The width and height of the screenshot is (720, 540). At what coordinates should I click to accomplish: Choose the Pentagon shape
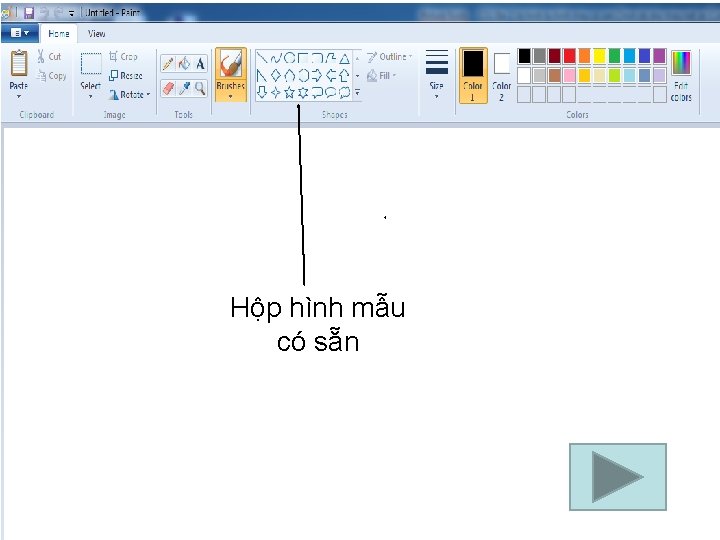(x=289, y=75)
